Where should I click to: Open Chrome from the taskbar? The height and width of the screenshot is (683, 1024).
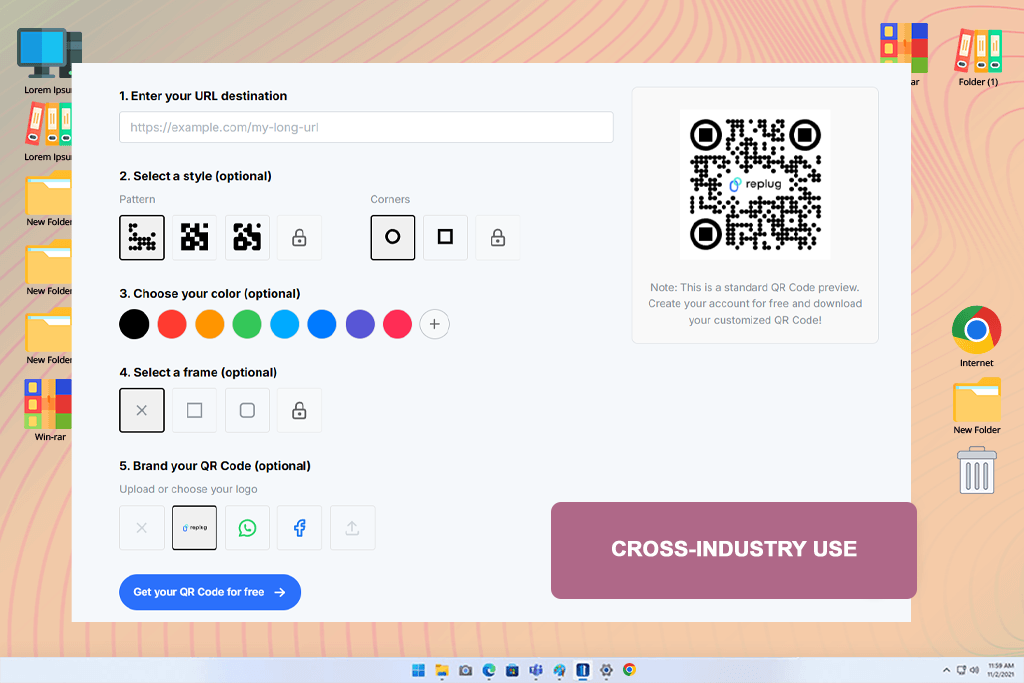click(x=630, y=670)
